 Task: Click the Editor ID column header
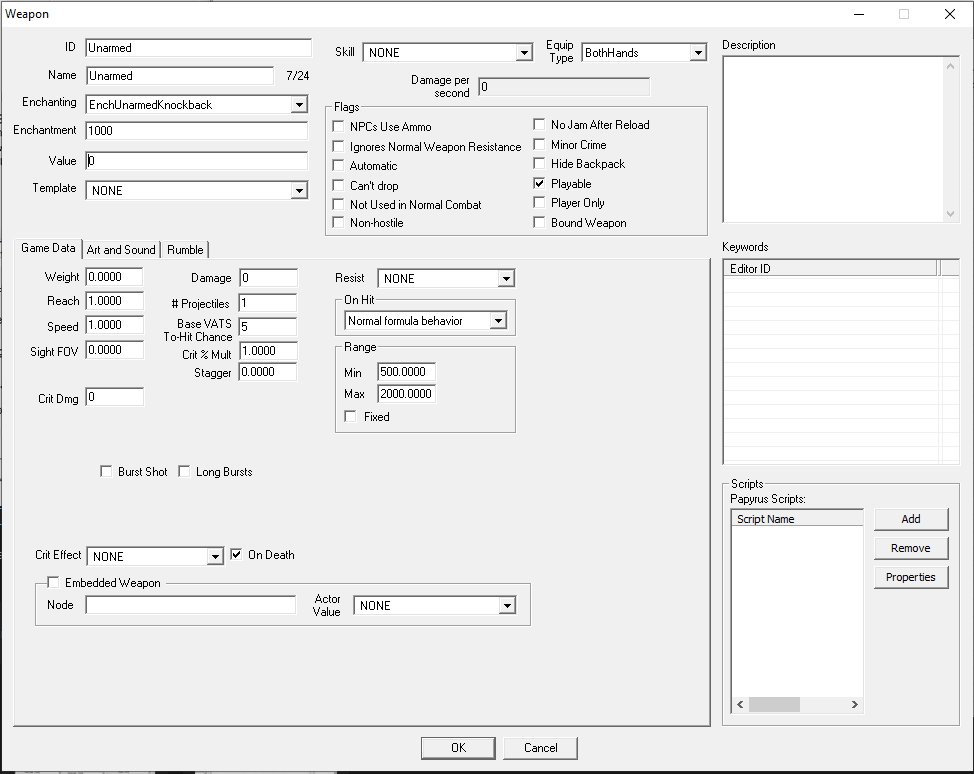(831, 268)
